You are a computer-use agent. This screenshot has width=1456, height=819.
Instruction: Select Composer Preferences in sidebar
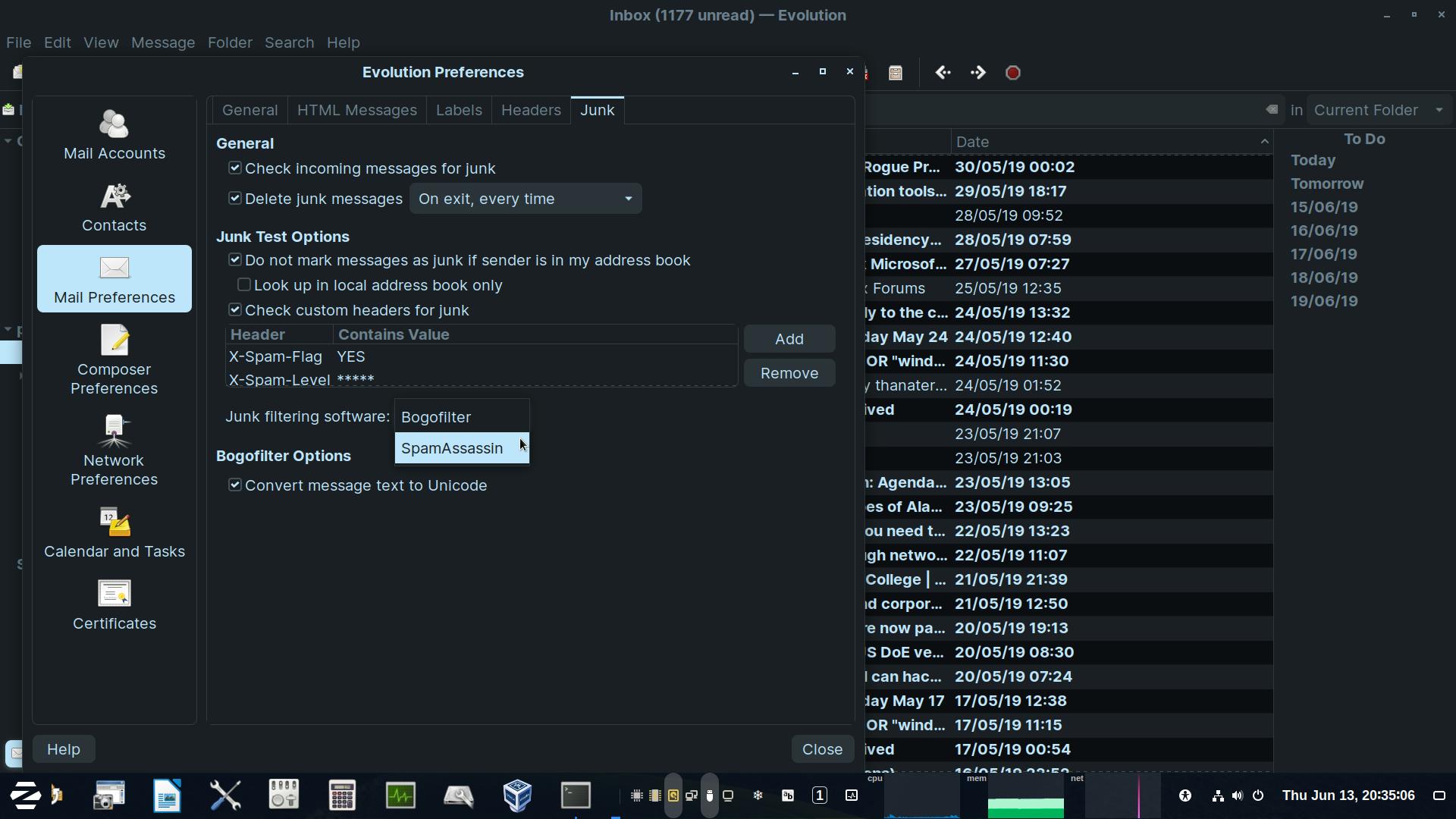114,360
